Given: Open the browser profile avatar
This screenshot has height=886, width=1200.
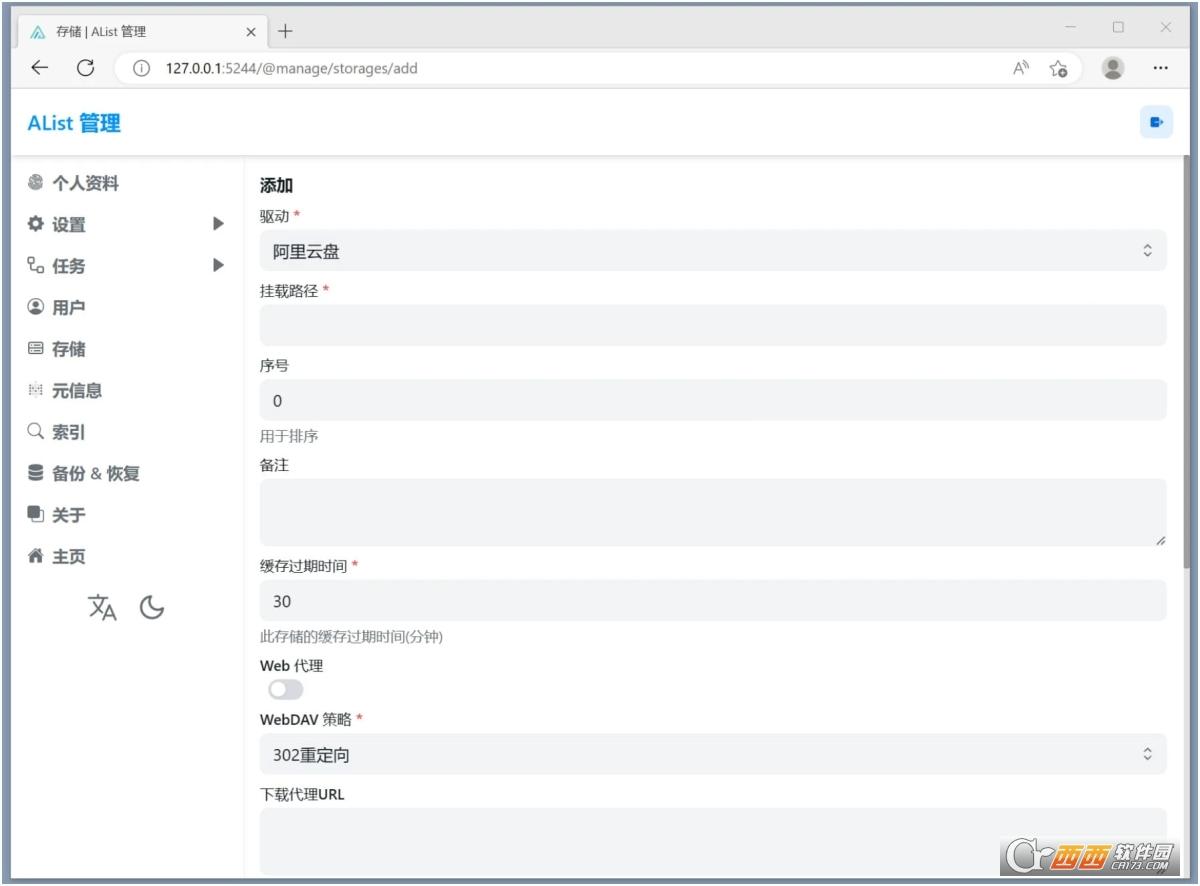Looking at the screenshot, I should pos(1112,68).
